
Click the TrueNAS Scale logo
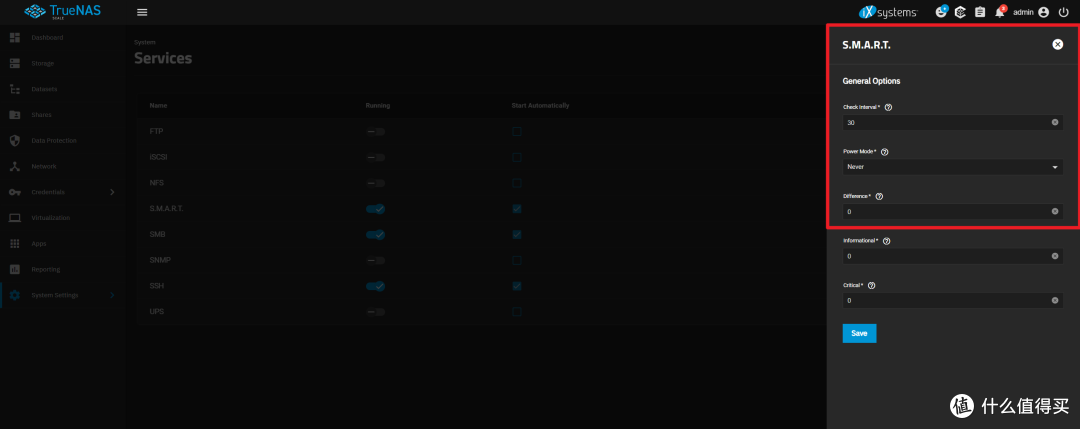(x=64, y=12)
